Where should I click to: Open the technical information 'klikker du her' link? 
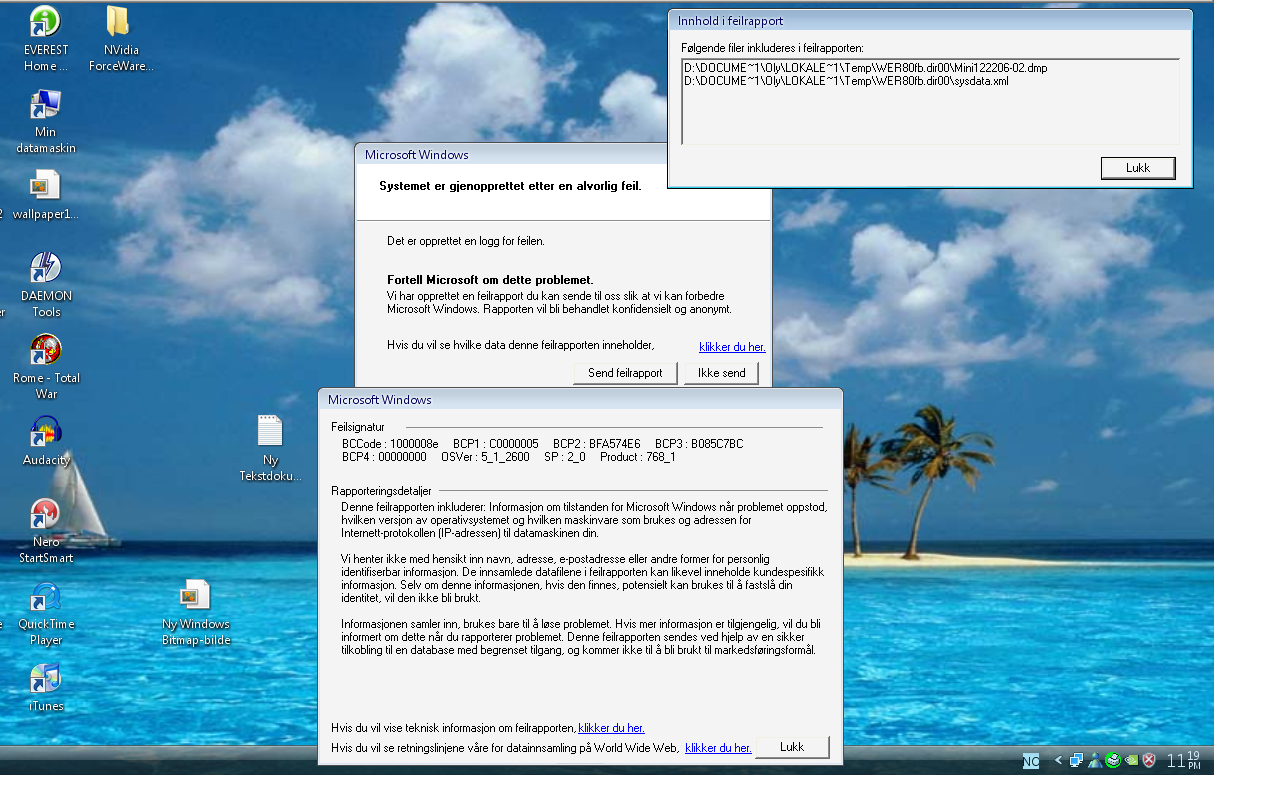tap(611, 728)
